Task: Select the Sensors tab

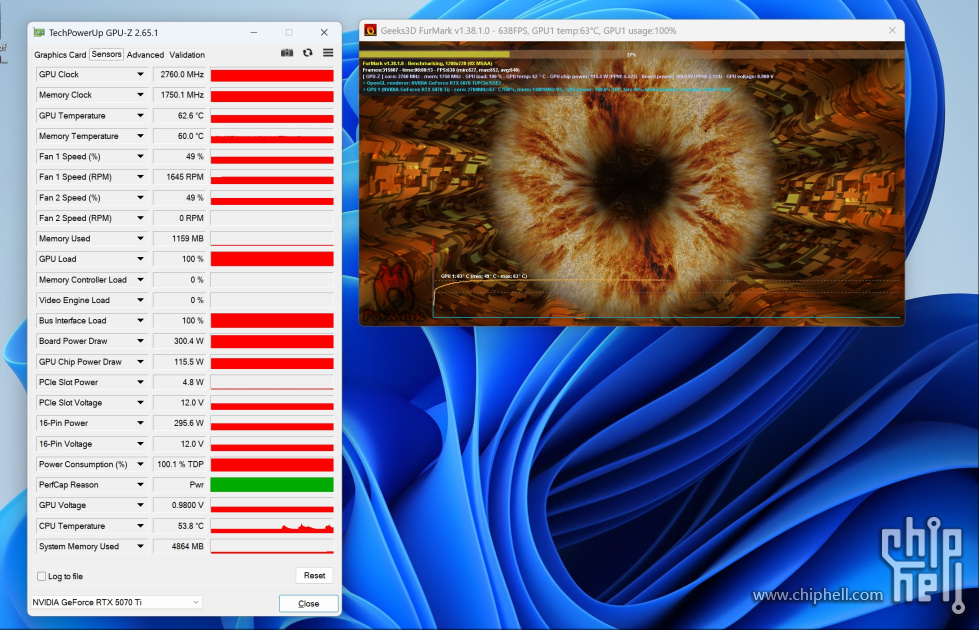Action: (106, 54)
